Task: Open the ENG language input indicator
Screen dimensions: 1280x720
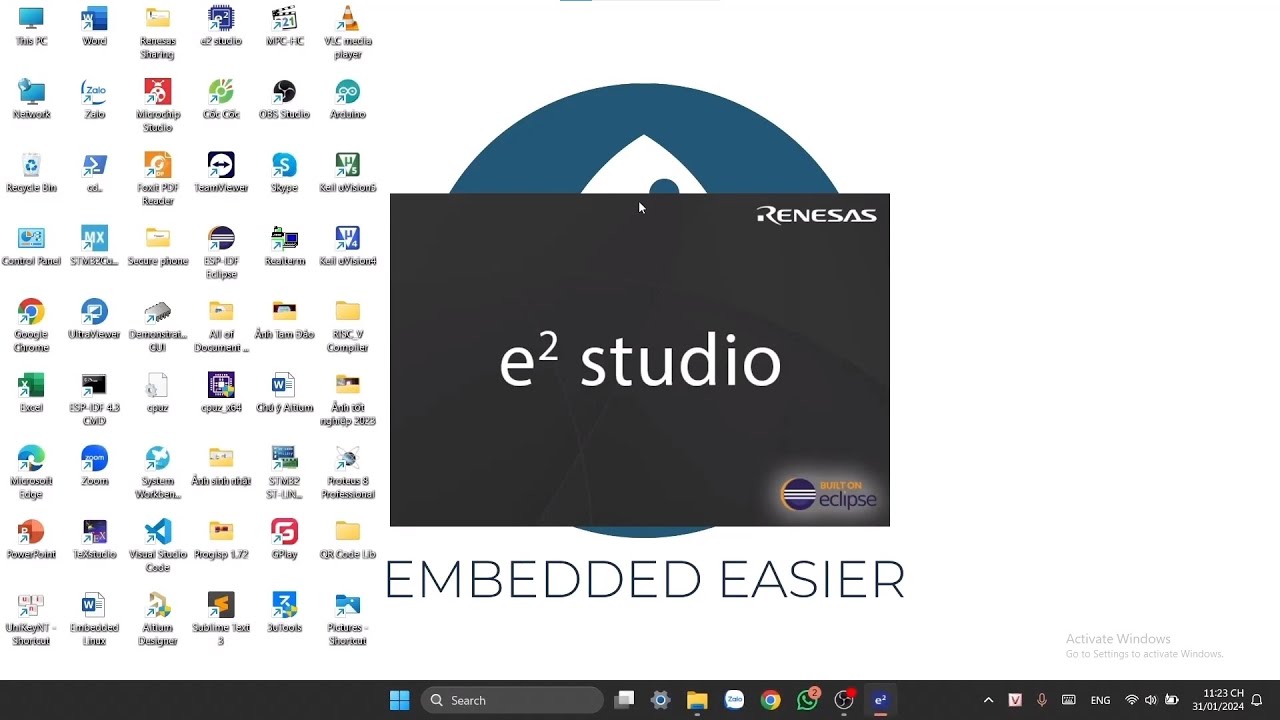Action: [x=1100, y=700]
